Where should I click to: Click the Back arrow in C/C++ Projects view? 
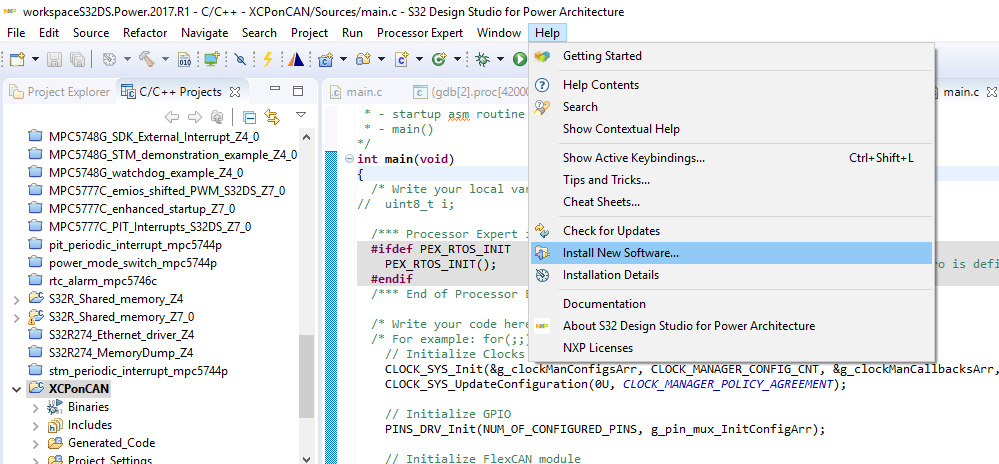click(171, 117)
